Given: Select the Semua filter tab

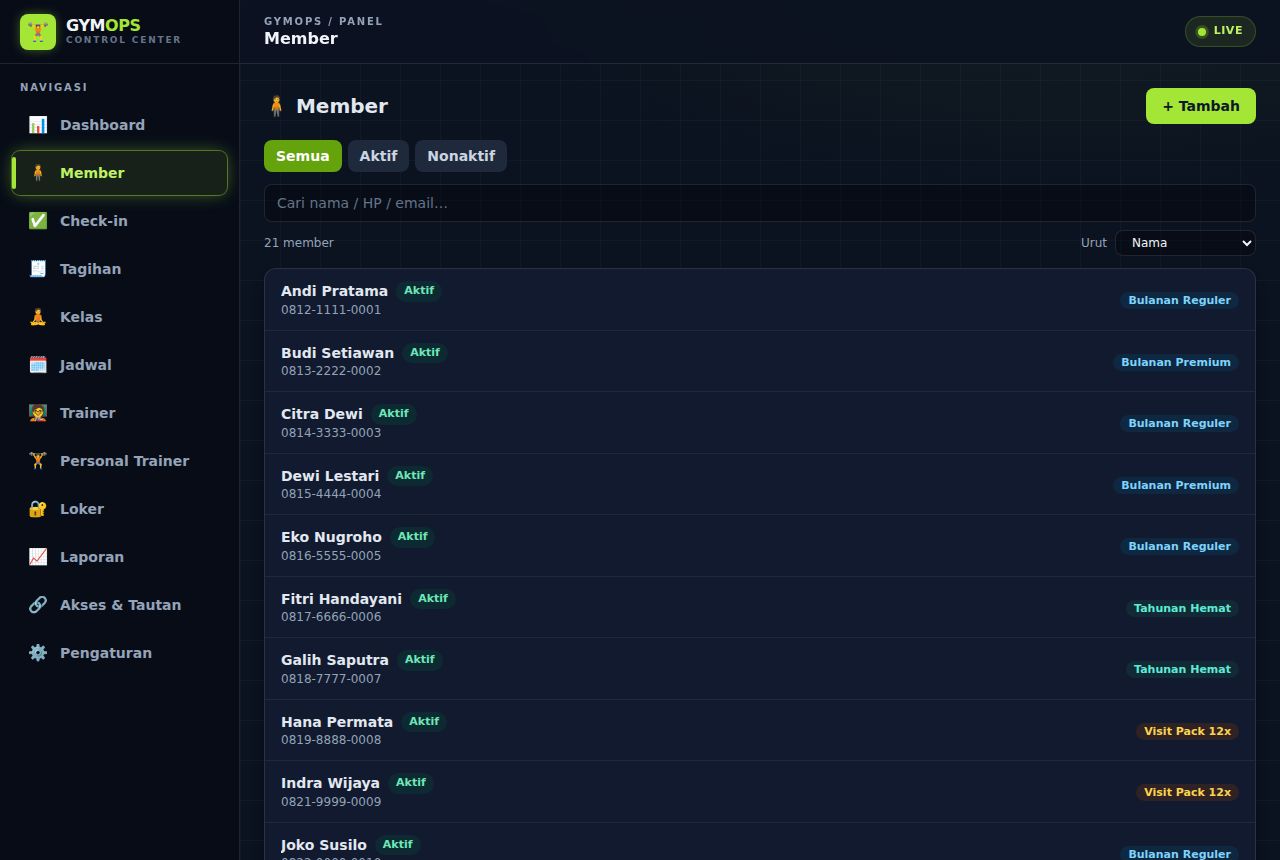Looking at the screenshot, I should [x=303, y=156].
